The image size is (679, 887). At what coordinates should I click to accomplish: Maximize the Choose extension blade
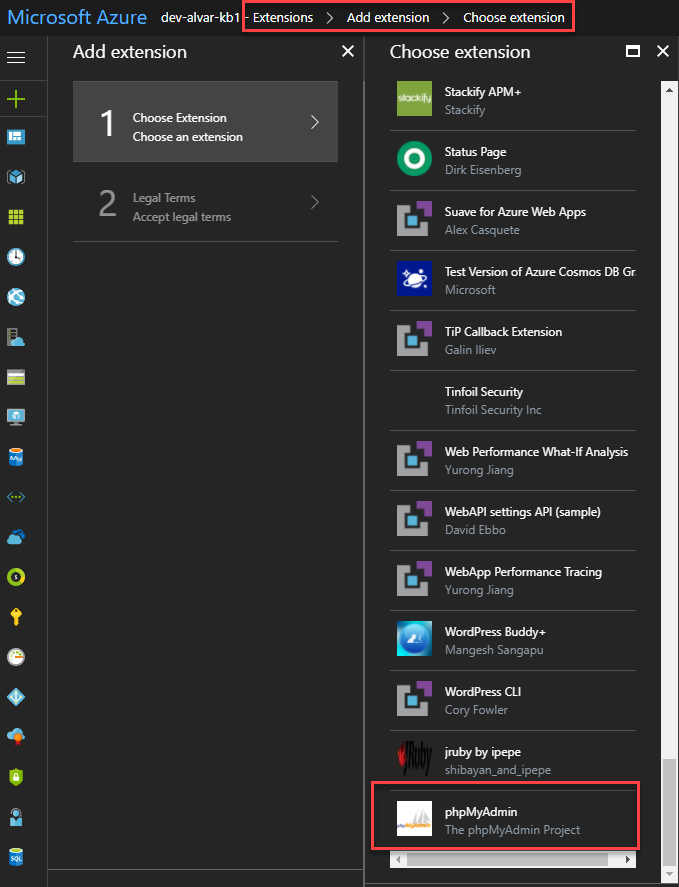point(633,51)
